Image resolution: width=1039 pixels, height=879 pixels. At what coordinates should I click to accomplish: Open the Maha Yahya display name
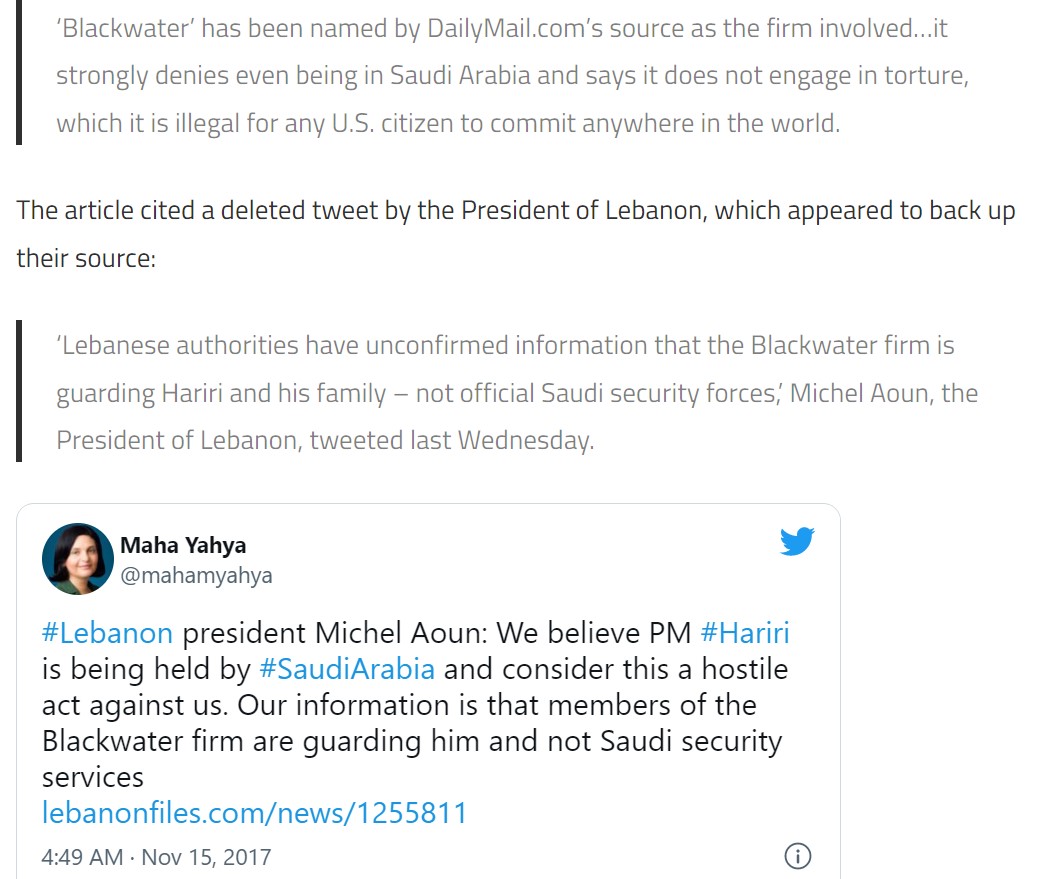coord(183,545)
